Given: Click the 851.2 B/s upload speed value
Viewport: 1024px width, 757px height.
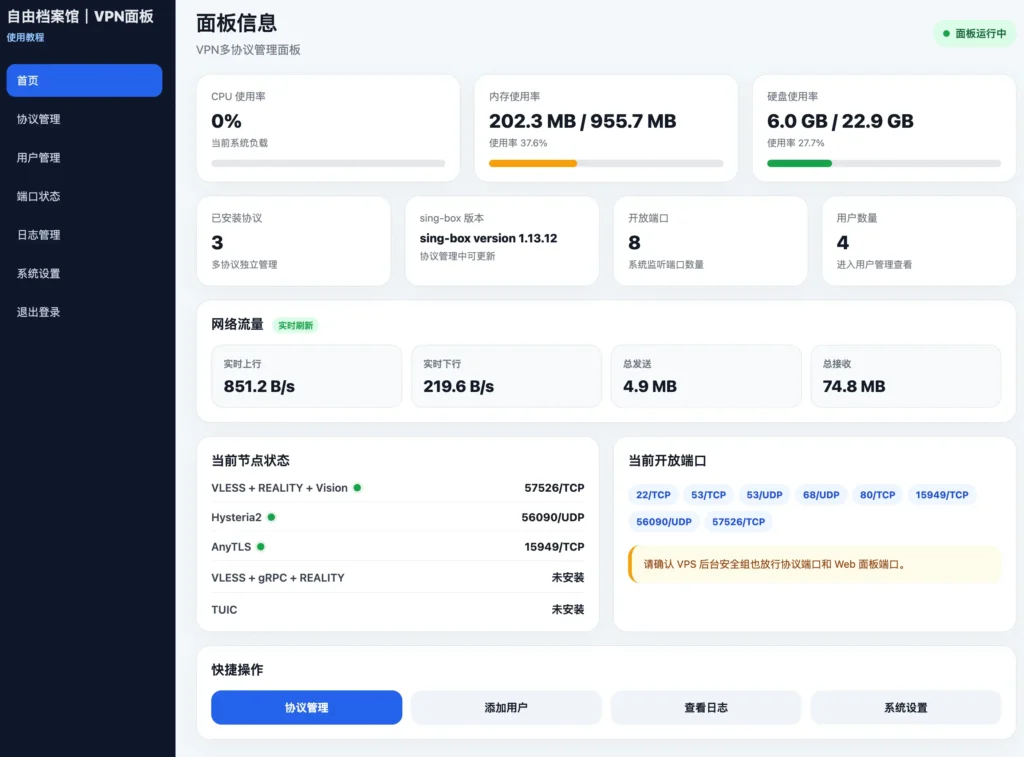Looking at the screenshot, I should click(259, 386).
